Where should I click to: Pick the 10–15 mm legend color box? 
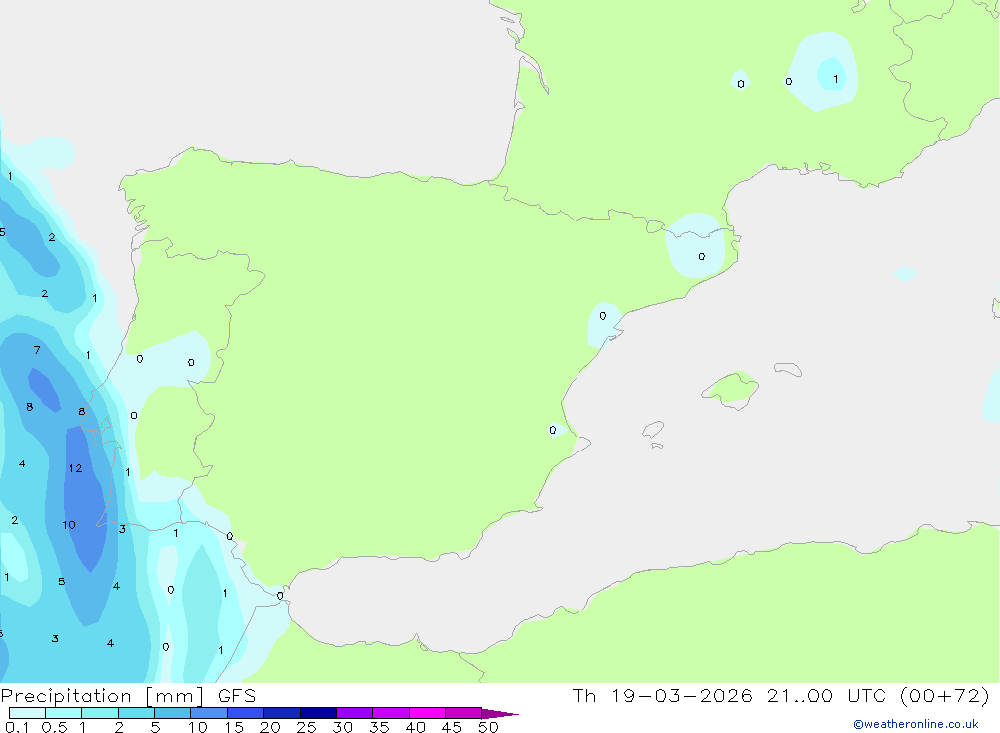click(209, 713)
